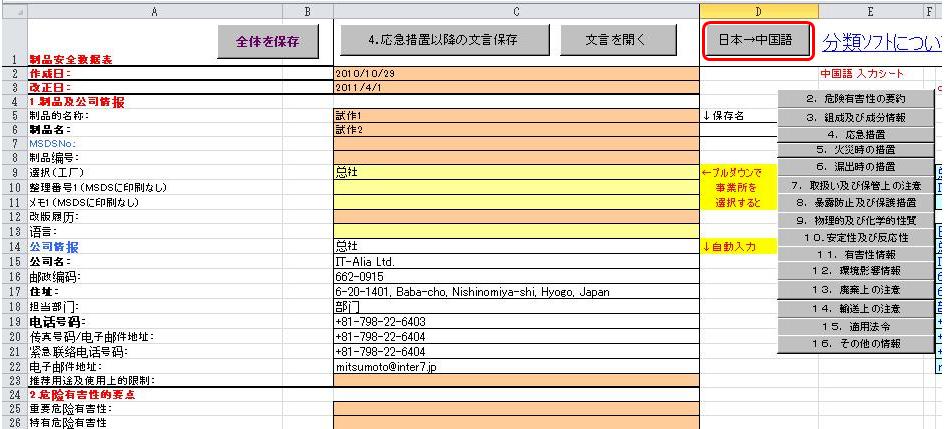Open the empty 语言 yellow selection cell

click(x=516, y=231)
